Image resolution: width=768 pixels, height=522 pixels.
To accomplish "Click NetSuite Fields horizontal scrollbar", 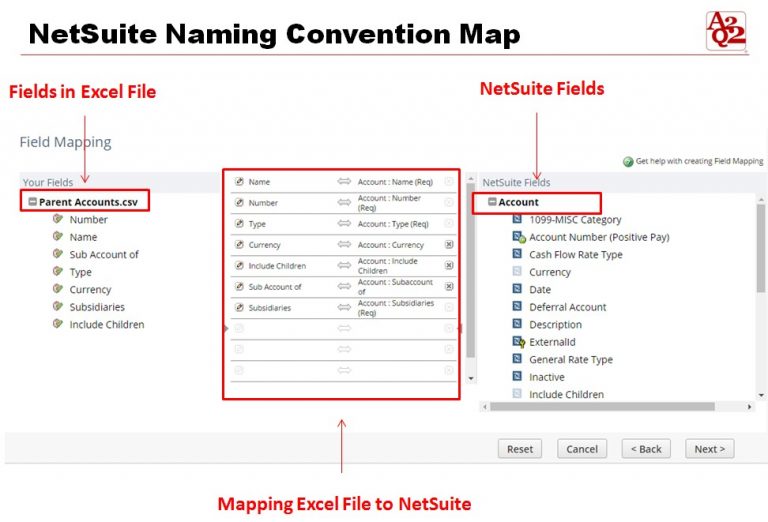I will pyautogui.click(x=602, y=406).
